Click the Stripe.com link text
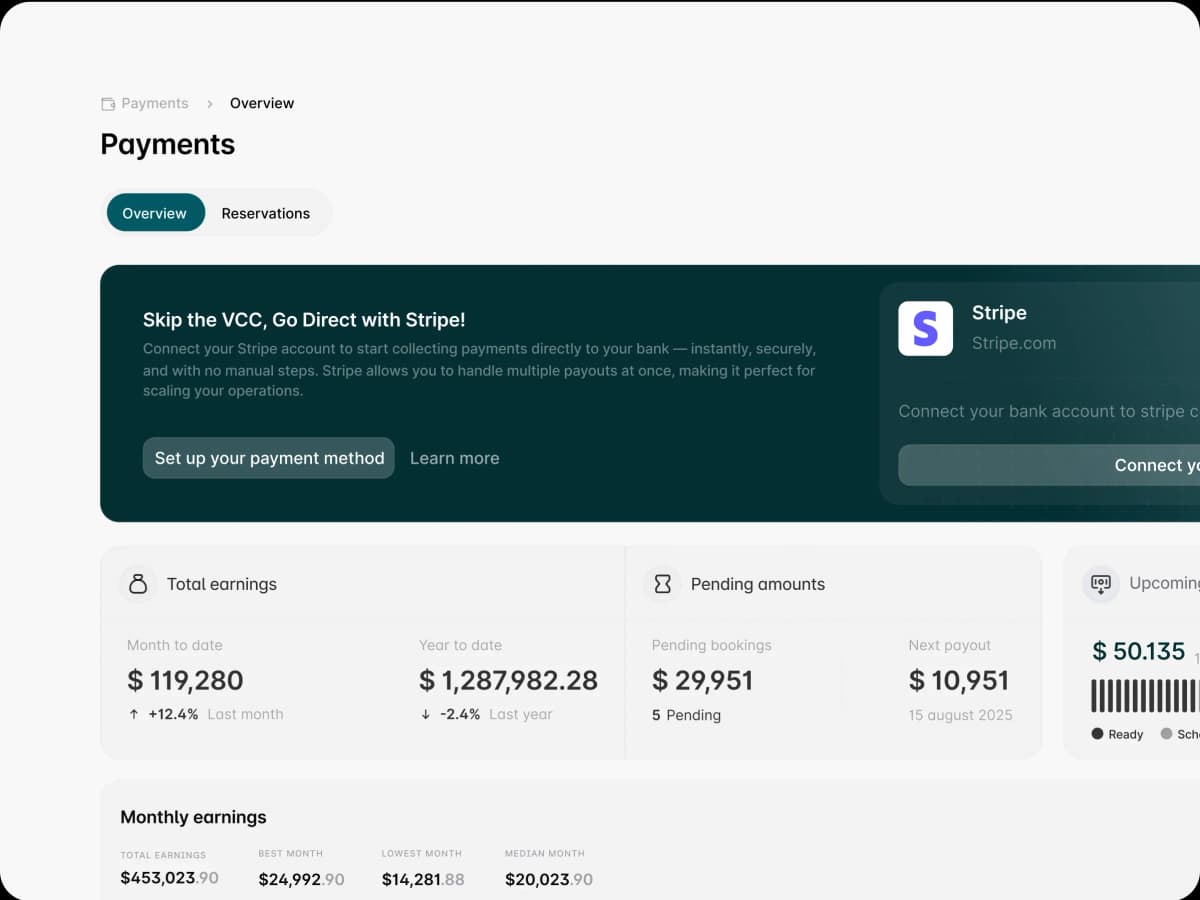Screen dimensions: 1200x900 [1013, 343]
